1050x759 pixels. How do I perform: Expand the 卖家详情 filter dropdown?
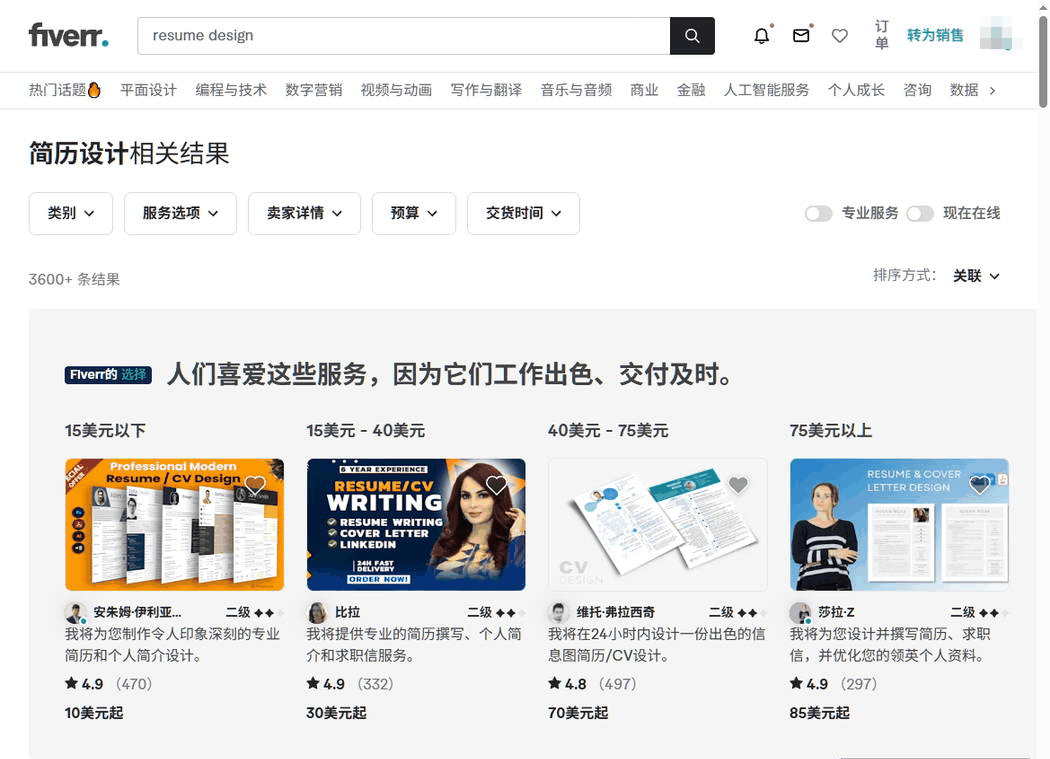coord(304,214)
